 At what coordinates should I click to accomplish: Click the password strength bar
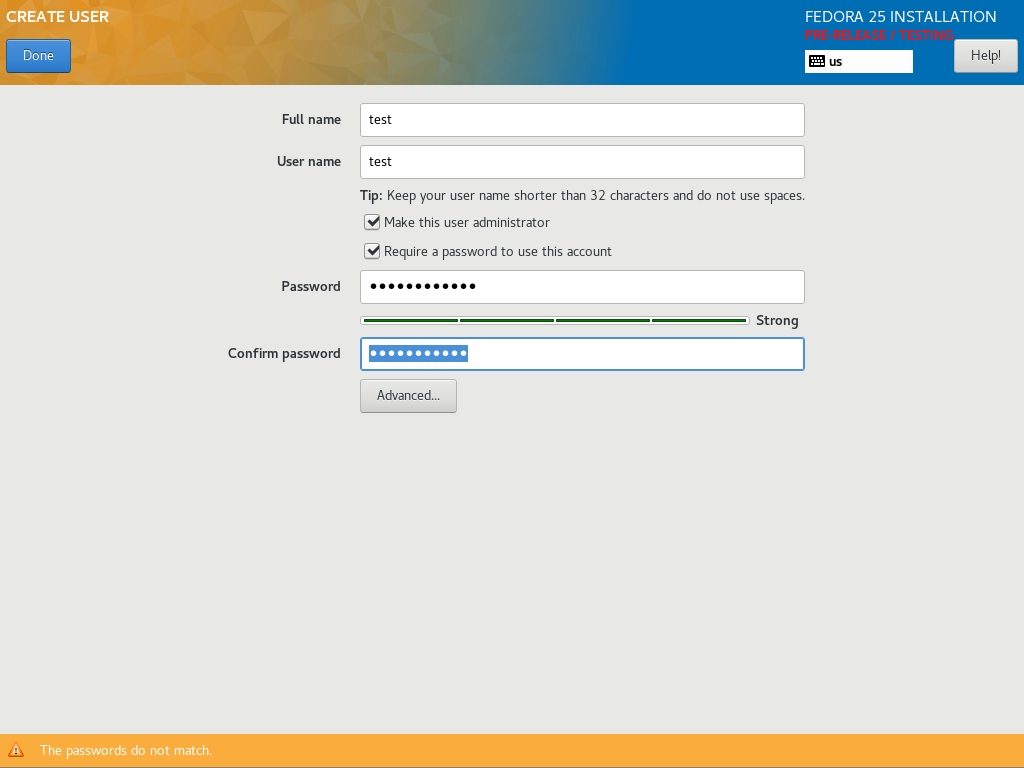click(x=554, y=321)
